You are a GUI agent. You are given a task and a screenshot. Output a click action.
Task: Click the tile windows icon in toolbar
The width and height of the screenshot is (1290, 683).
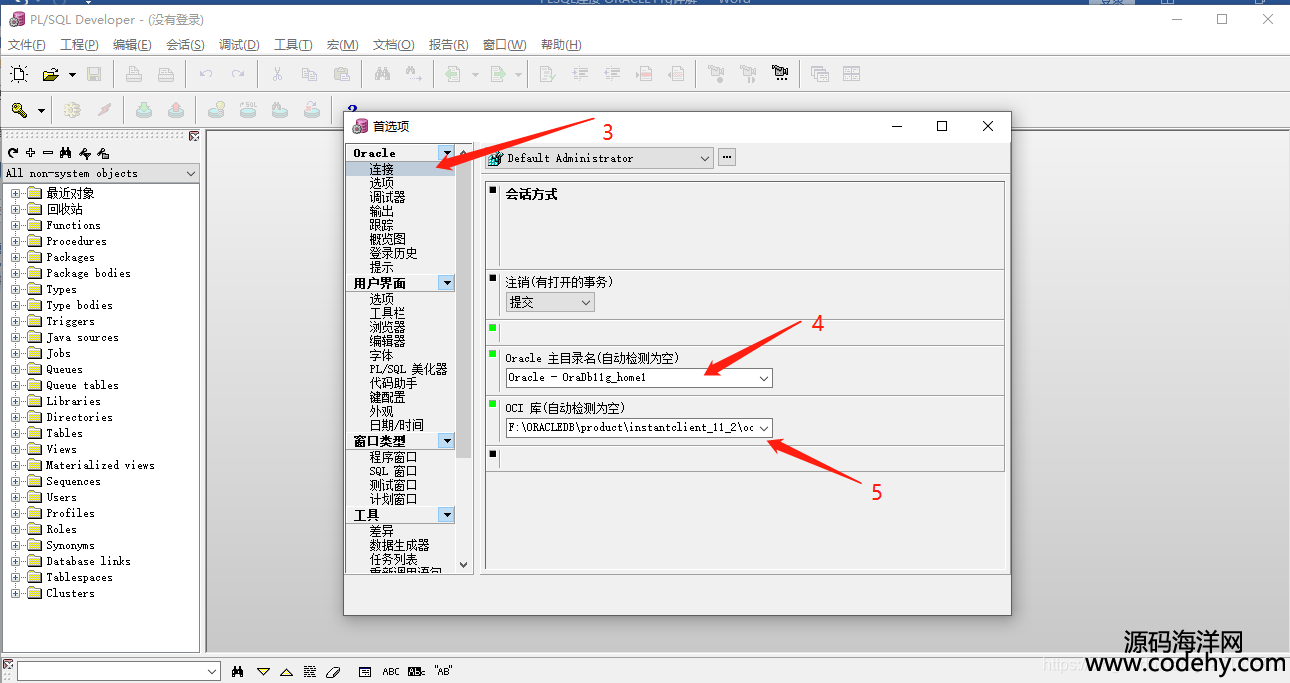[851, 74]
